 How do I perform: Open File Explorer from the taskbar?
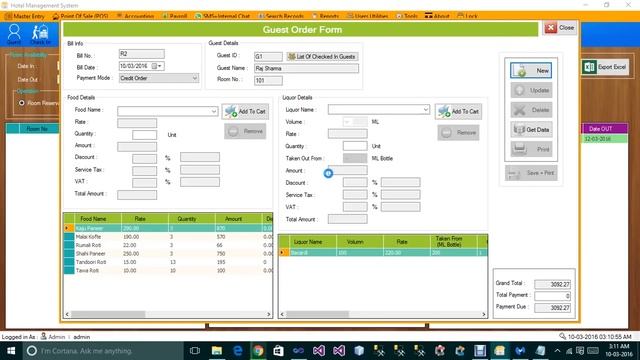click(x=217, y=351)
